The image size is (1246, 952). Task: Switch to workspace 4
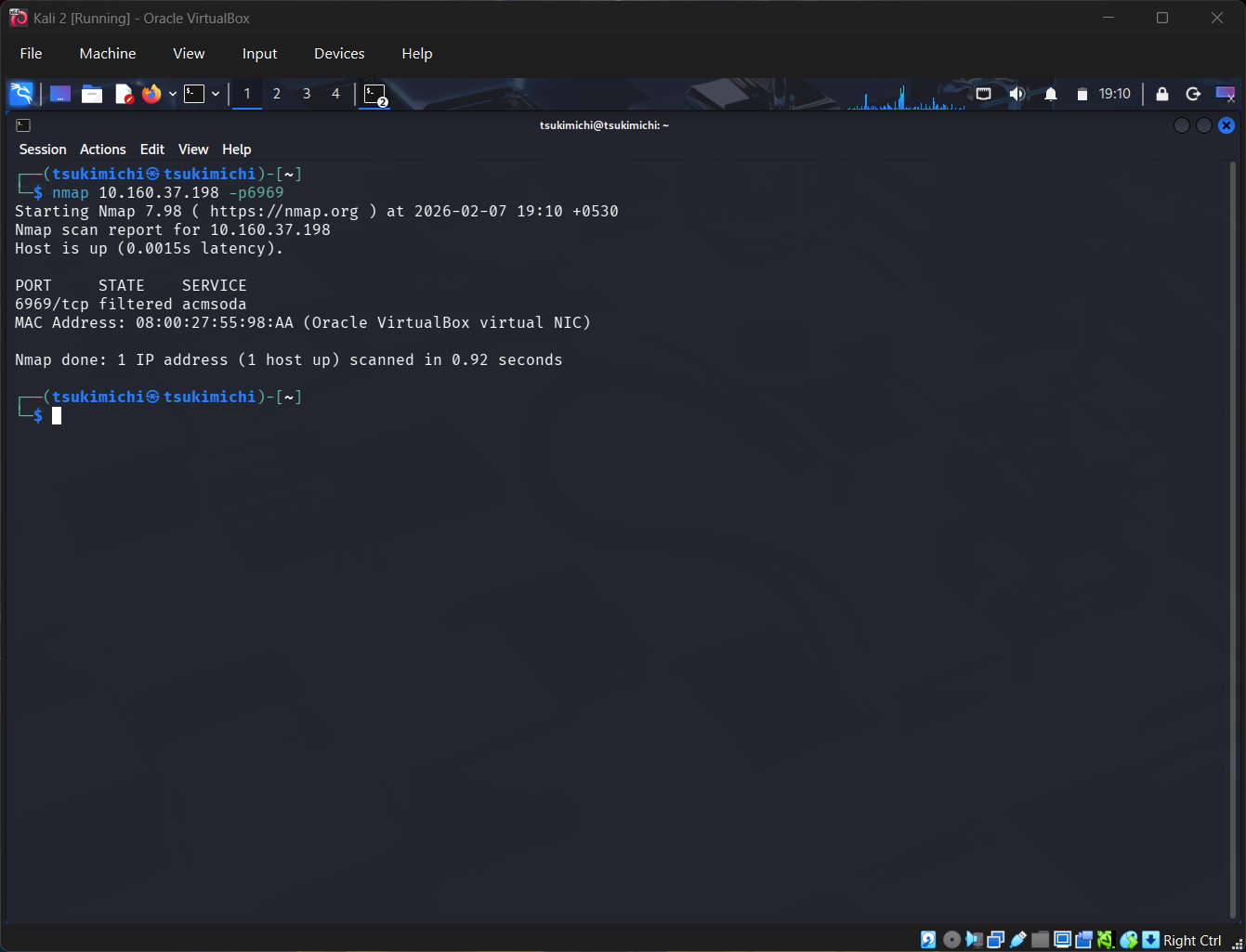tap(336, 94)
